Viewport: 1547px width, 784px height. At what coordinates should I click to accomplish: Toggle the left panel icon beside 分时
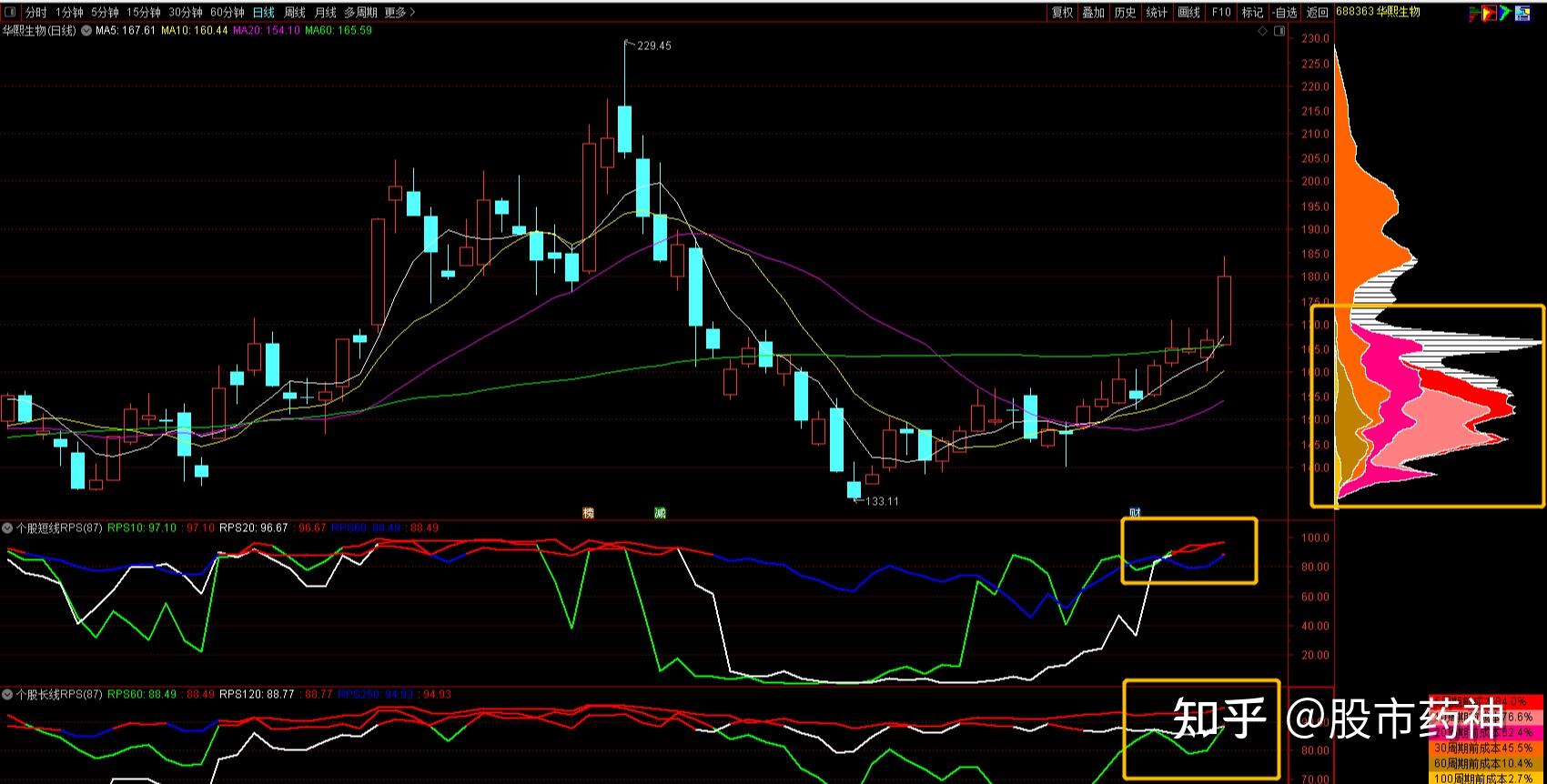tap(10, 12)
